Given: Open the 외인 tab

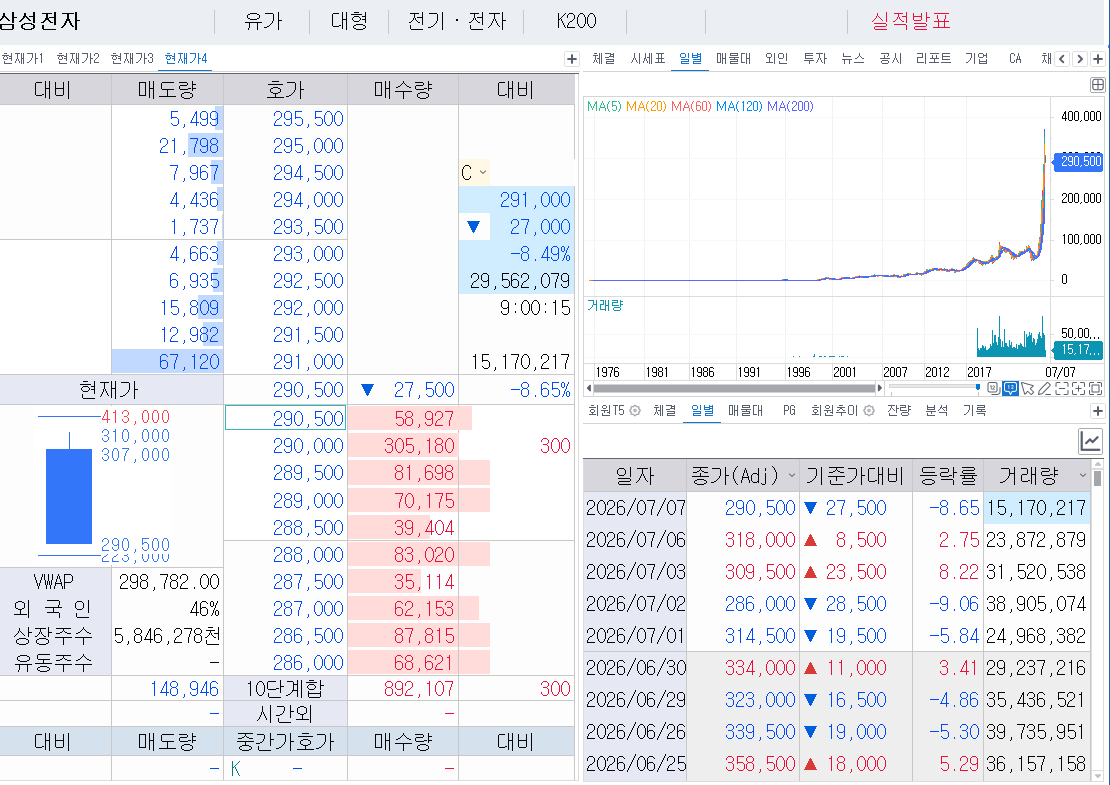Looking at the screenshot, I should 776,59.
